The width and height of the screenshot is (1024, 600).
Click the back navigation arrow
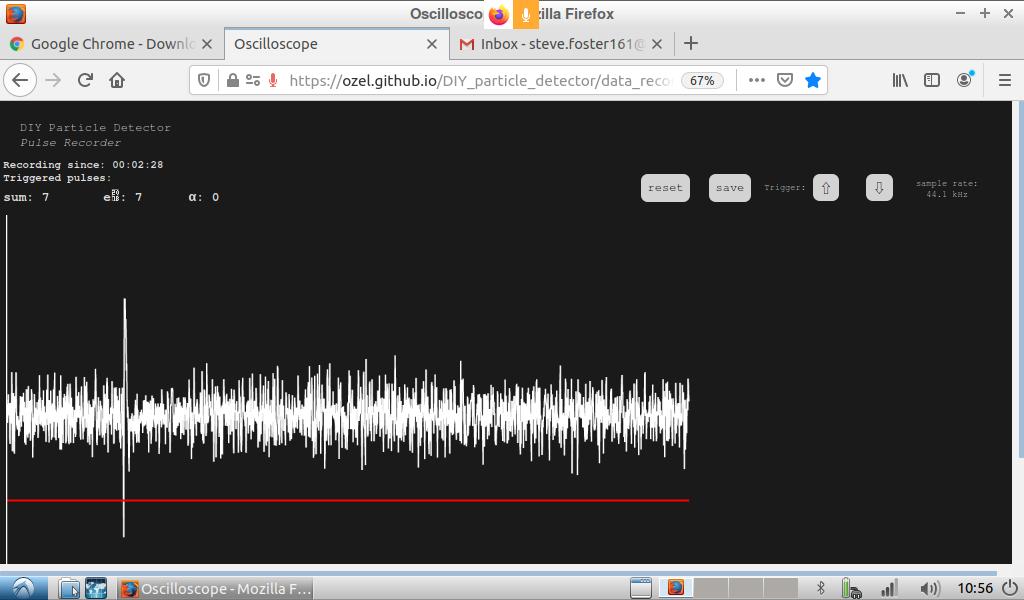point(20,80)
